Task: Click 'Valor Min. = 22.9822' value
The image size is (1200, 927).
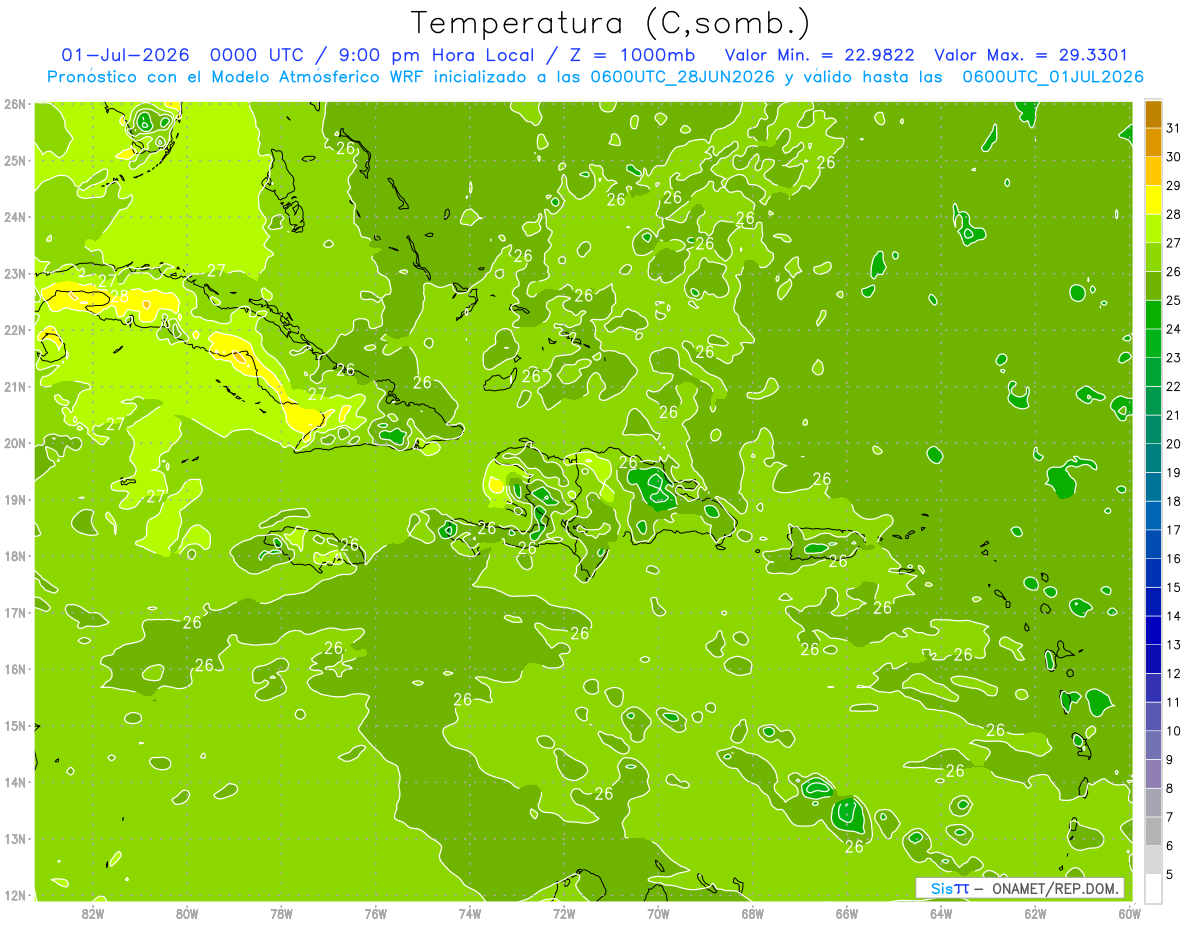Action: click(x=822, y=55)
